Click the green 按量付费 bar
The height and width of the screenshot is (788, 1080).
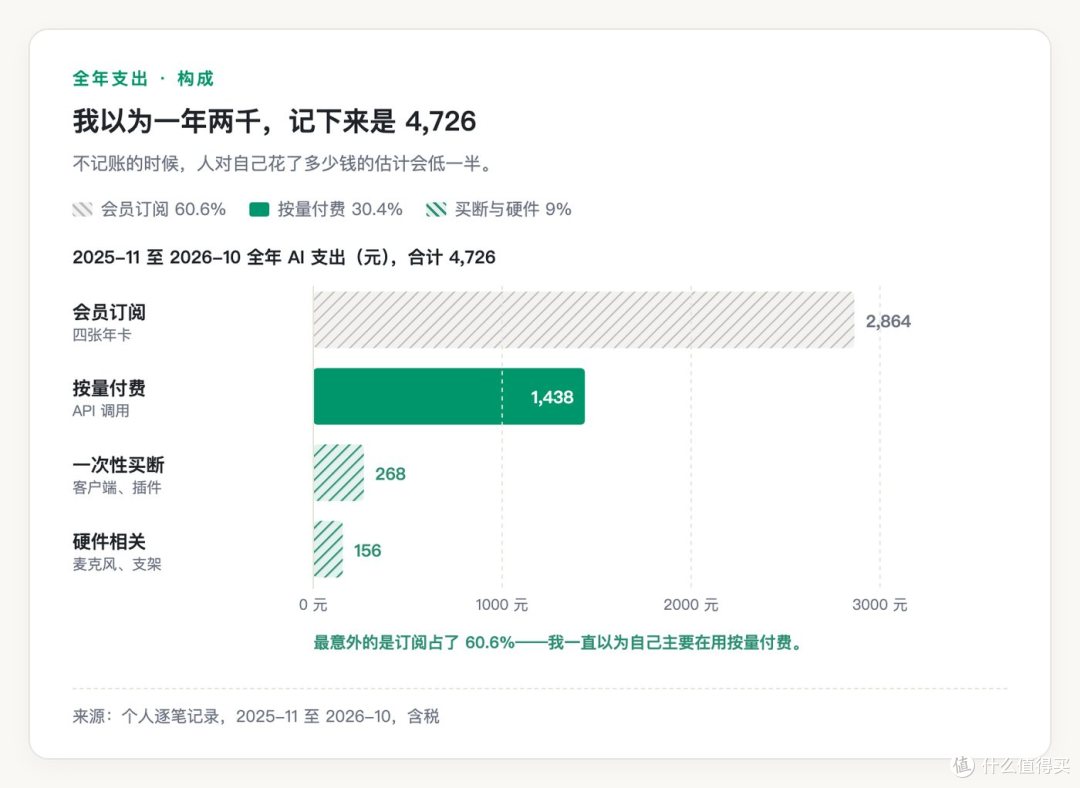click(x=449, y=396)
